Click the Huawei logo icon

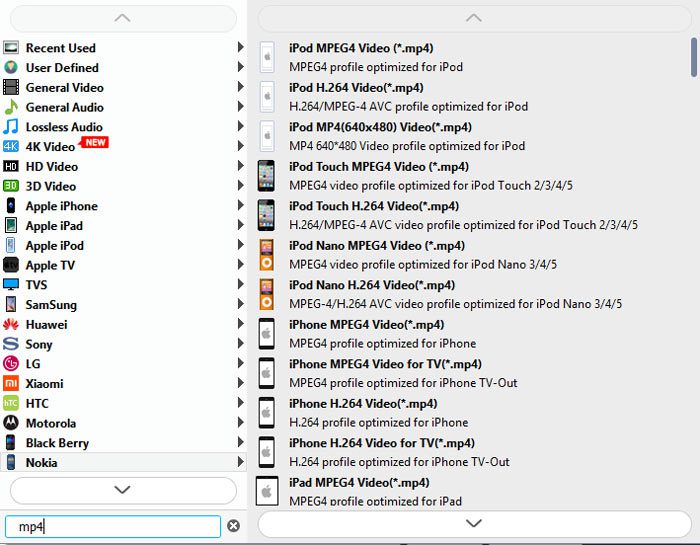[x=11, y=324]
